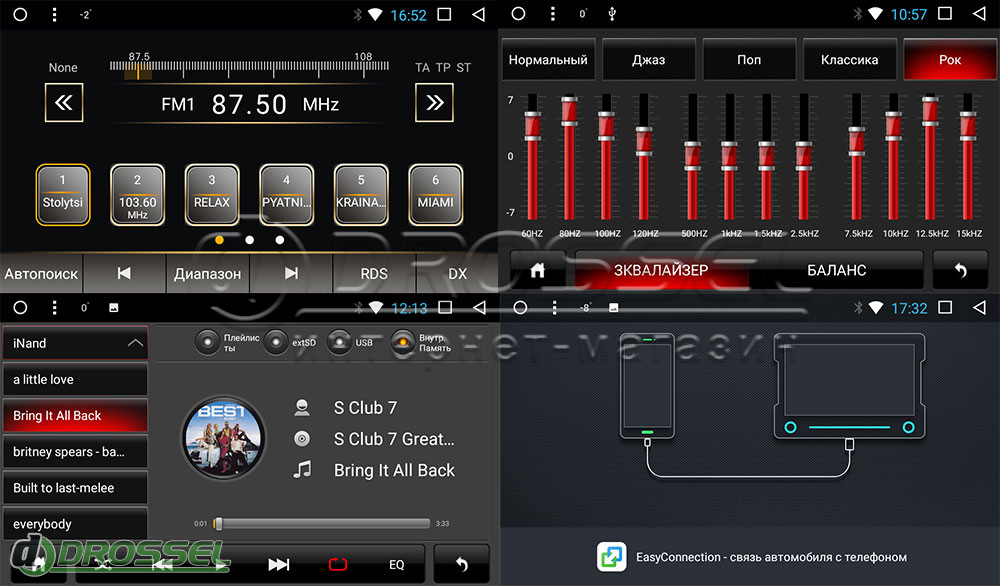This screenshot has height=586, width=1000.
Task: Tap the seek forward double-chevron radio button
Action: pos(434,103)
